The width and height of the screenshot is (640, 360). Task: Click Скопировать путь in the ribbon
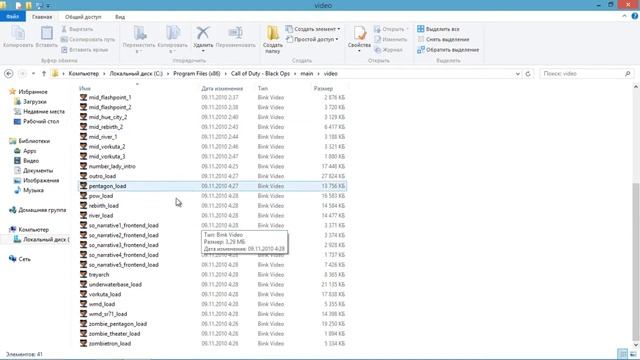point(87,39)
